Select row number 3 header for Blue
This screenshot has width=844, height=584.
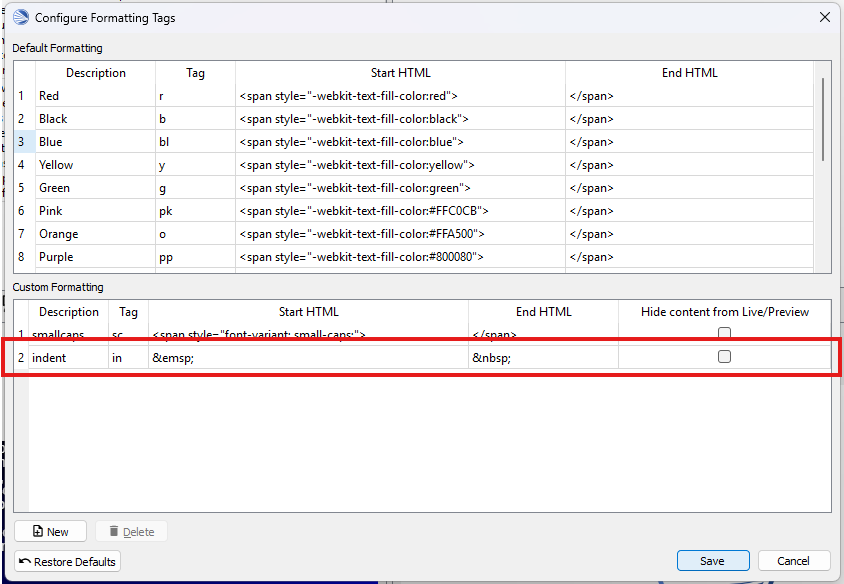pos(21,142)
